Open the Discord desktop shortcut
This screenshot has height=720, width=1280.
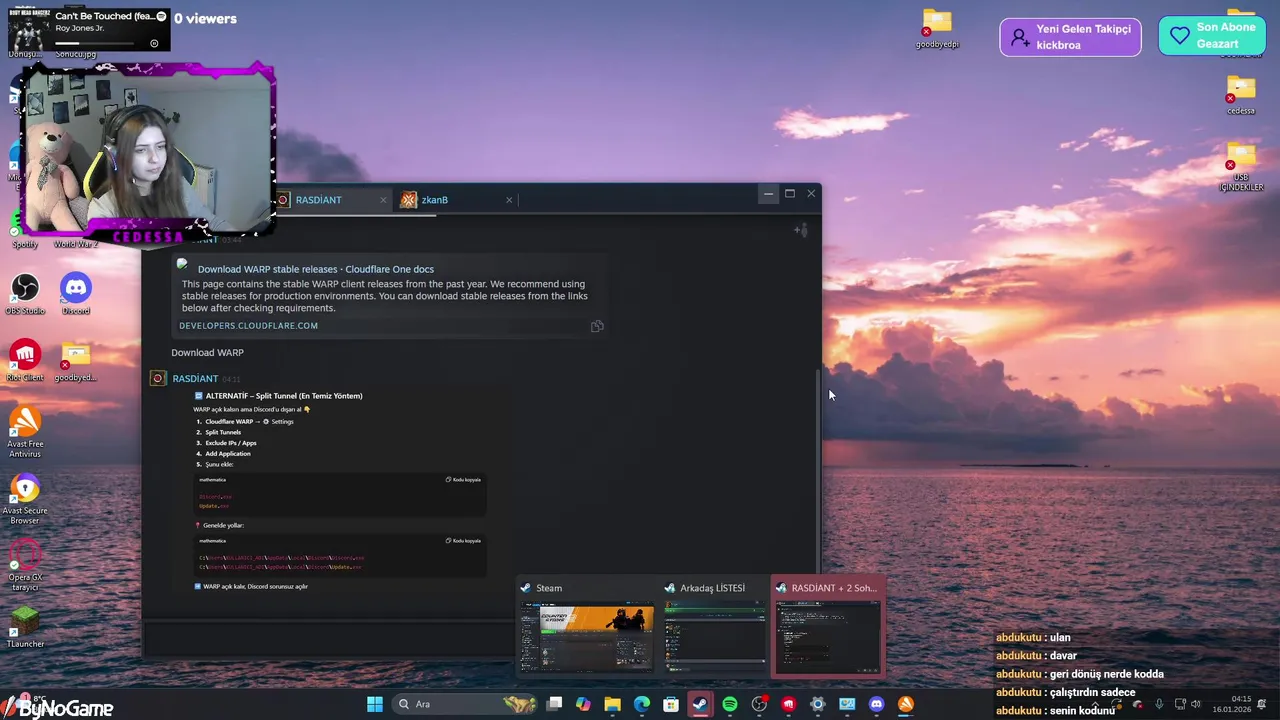[x=76, y=294]
